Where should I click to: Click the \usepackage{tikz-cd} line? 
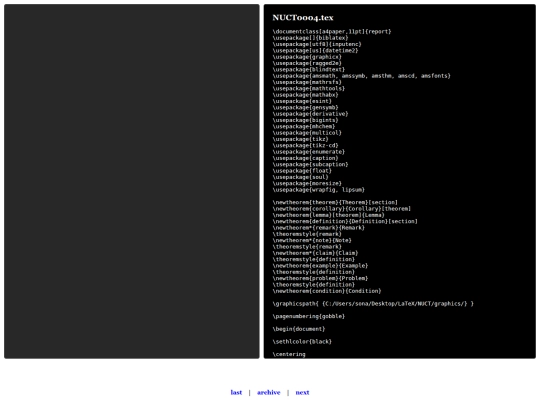[305, 145]
